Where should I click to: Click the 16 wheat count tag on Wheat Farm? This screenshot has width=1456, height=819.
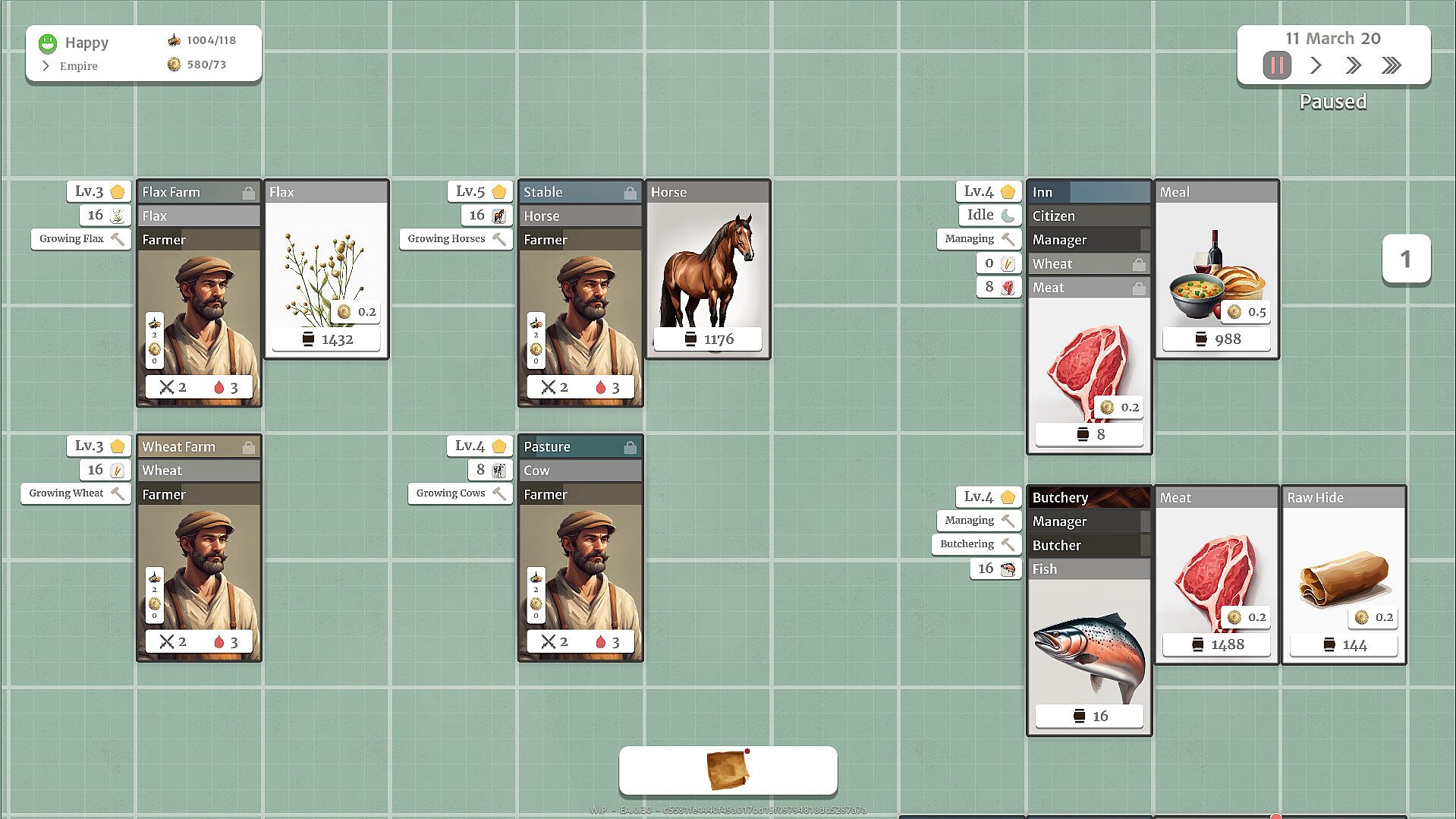pos(105,470)
